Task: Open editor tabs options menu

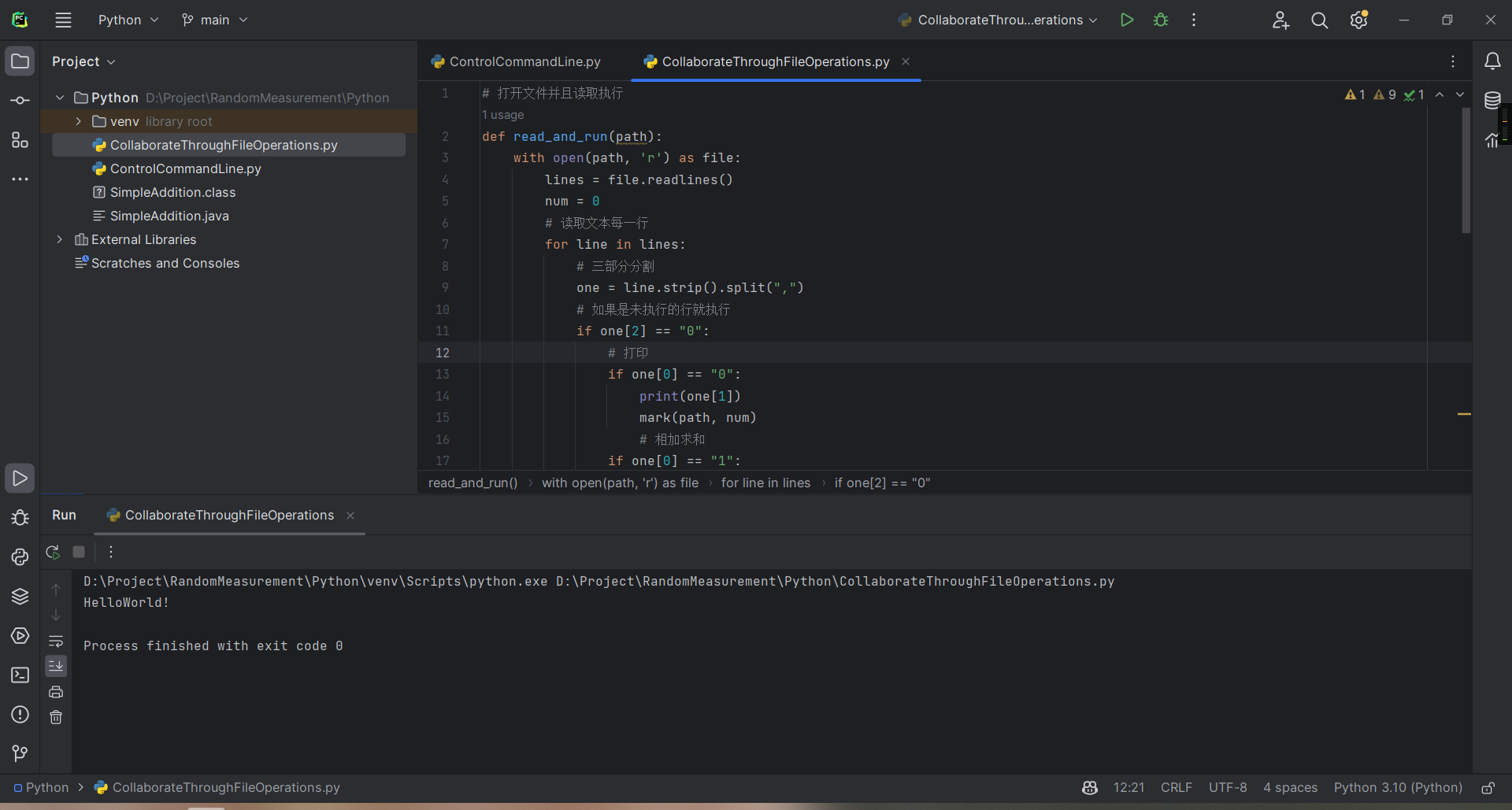Action: 1453,61
